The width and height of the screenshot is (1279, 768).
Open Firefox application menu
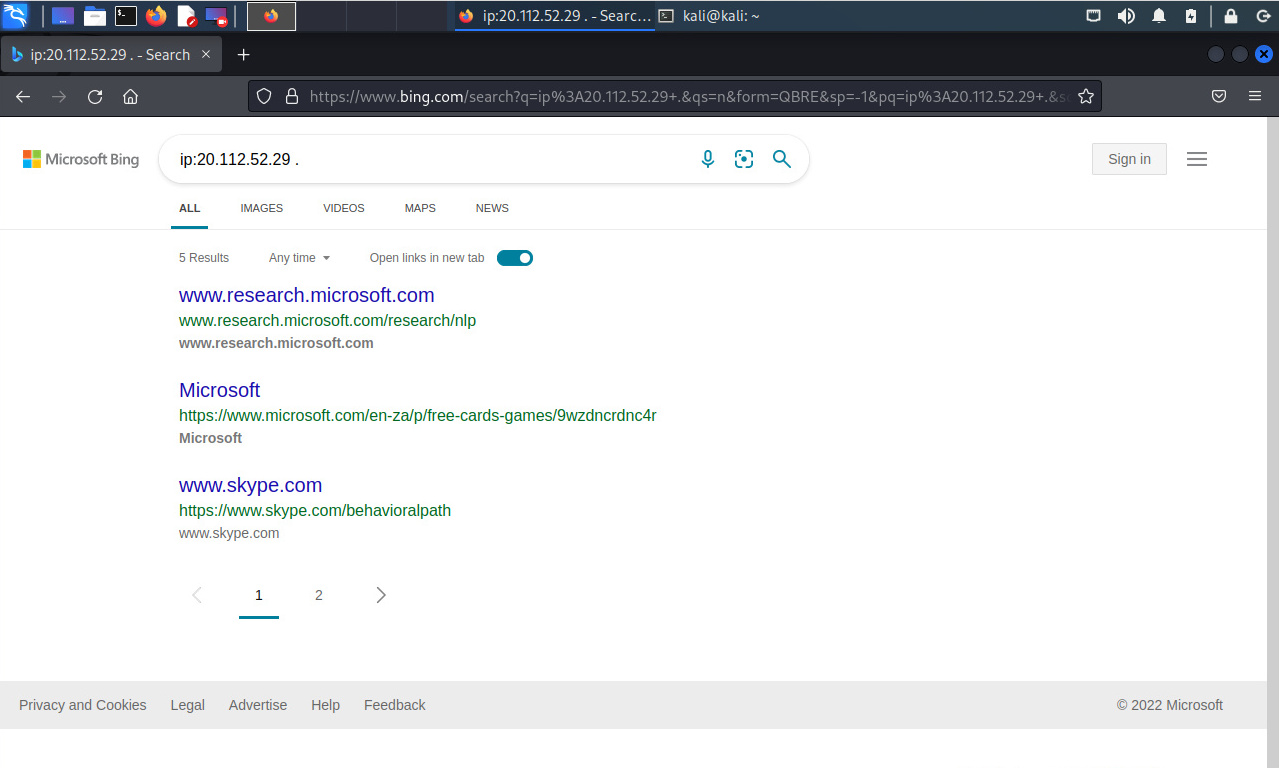[1255, 97]
